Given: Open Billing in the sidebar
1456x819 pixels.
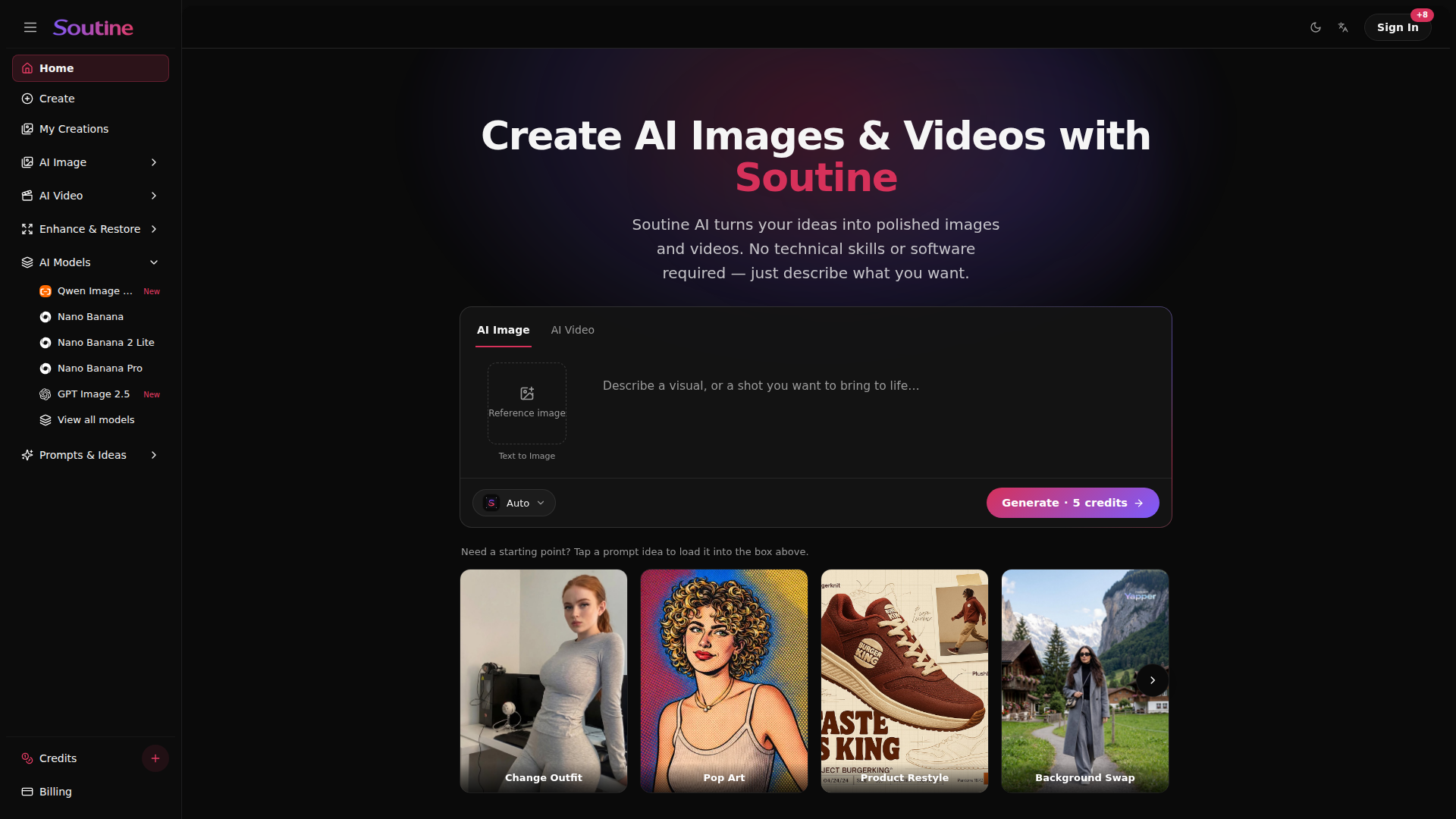Looking at the screenshot, I should click(90, 792).
